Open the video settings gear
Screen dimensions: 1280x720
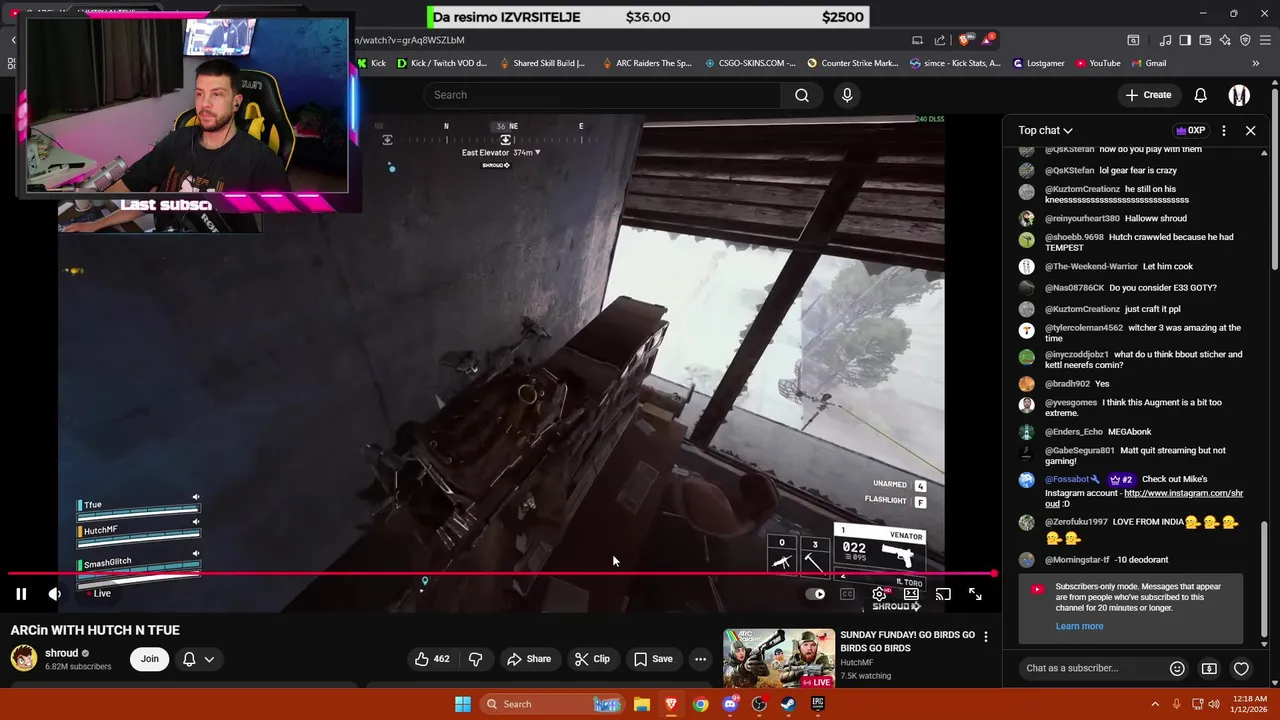(x=879, y=594)
